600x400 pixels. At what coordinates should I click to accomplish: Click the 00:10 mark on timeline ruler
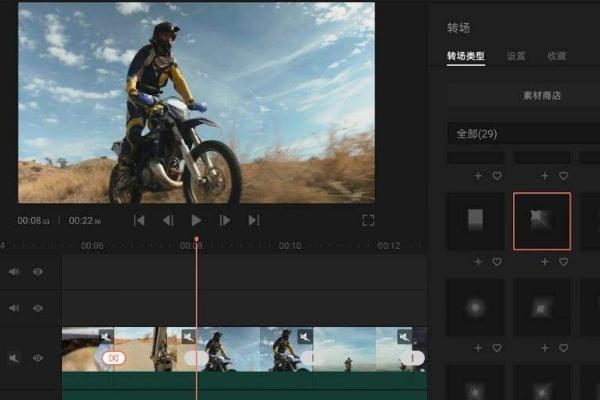[290, 245]
